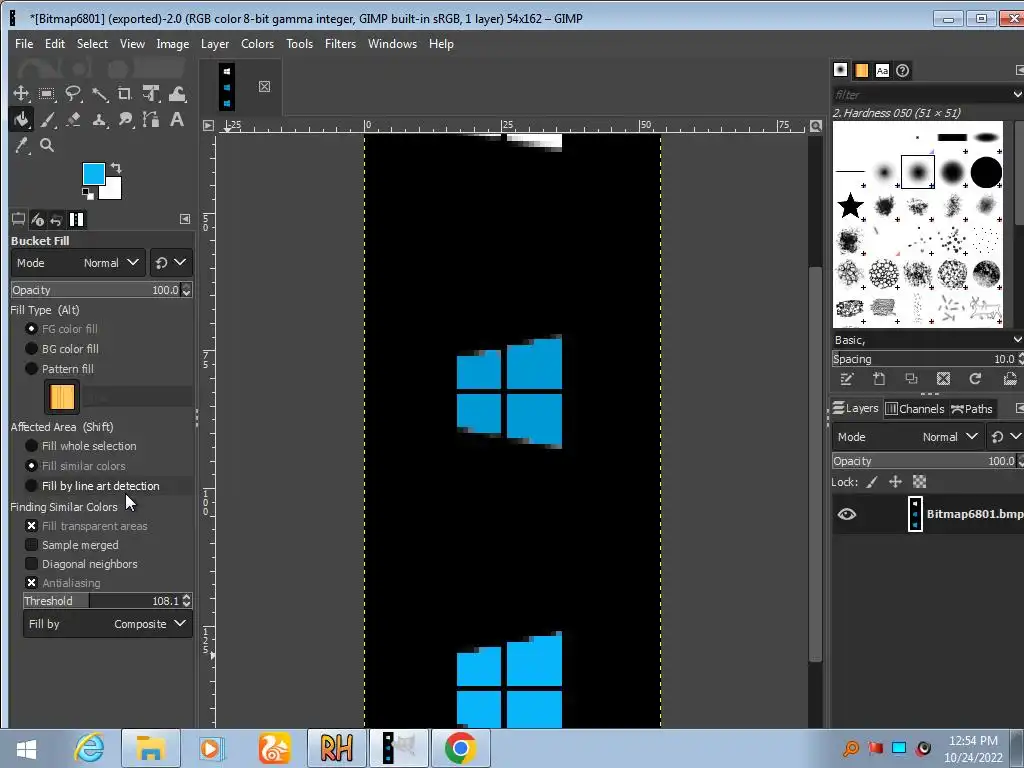Screen dimensions: 1024x768
Task: Select the Clone stamp tool
Action: click(x=99, y=120)
